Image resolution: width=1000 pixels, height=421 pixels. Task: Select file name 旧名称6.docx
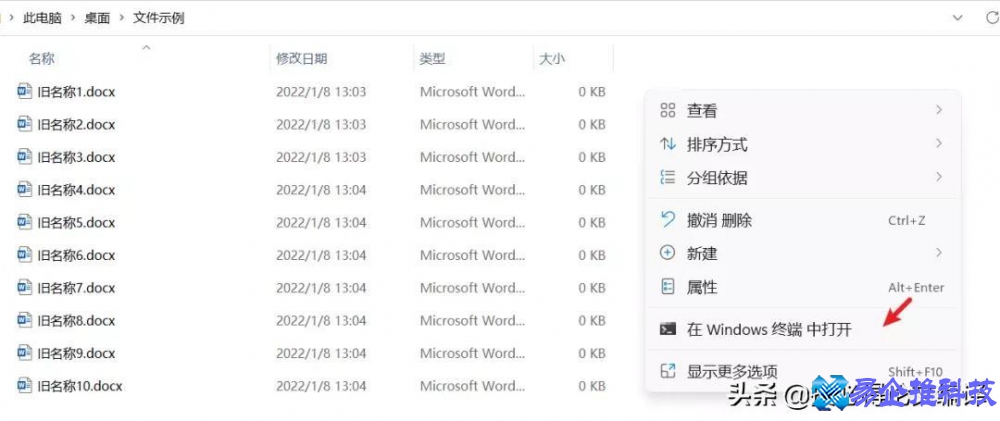[x=76, y=255]
